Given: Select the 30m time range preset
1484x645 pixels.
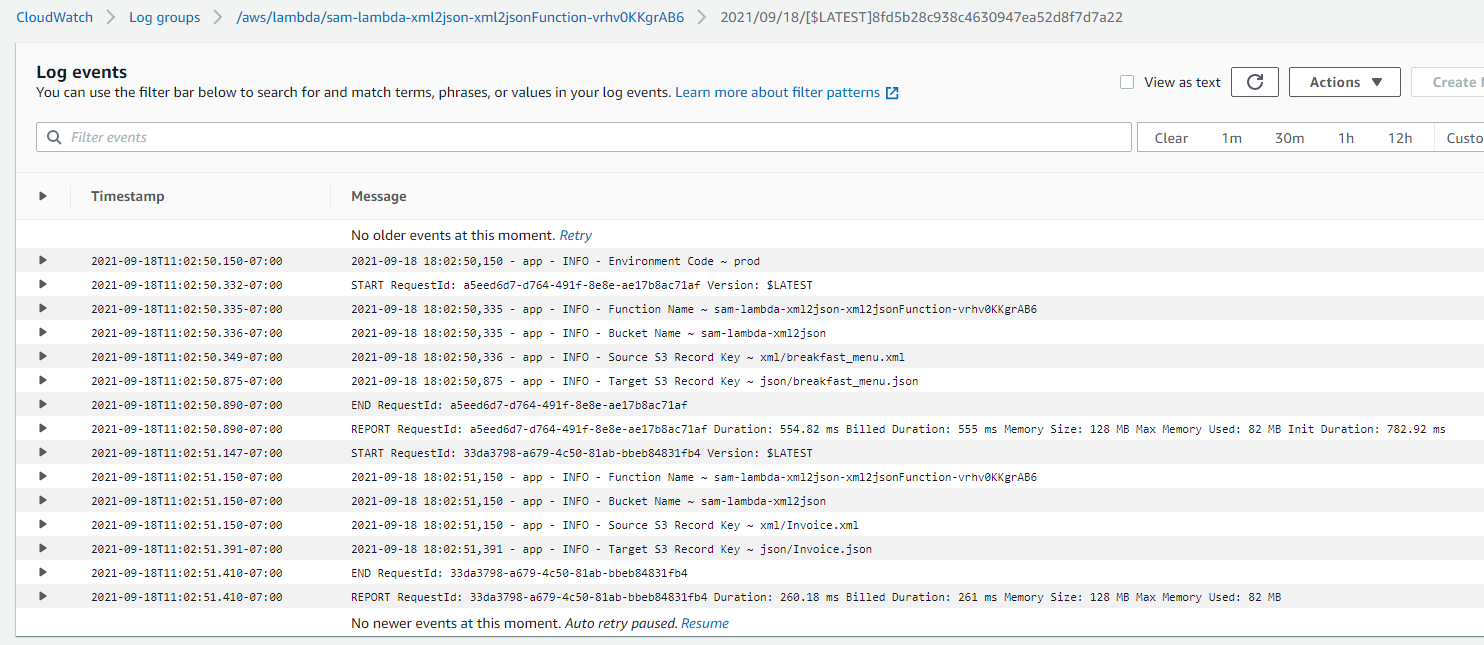Looking at the screenshot, I should (1289, 137).
